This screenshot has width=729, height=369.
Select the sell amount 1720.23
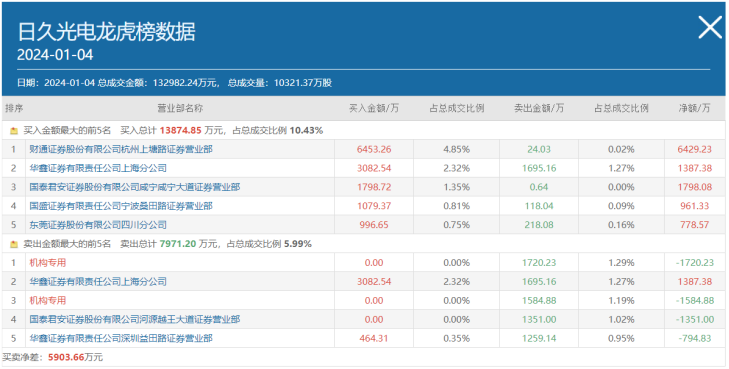click(x=539, y=263)
